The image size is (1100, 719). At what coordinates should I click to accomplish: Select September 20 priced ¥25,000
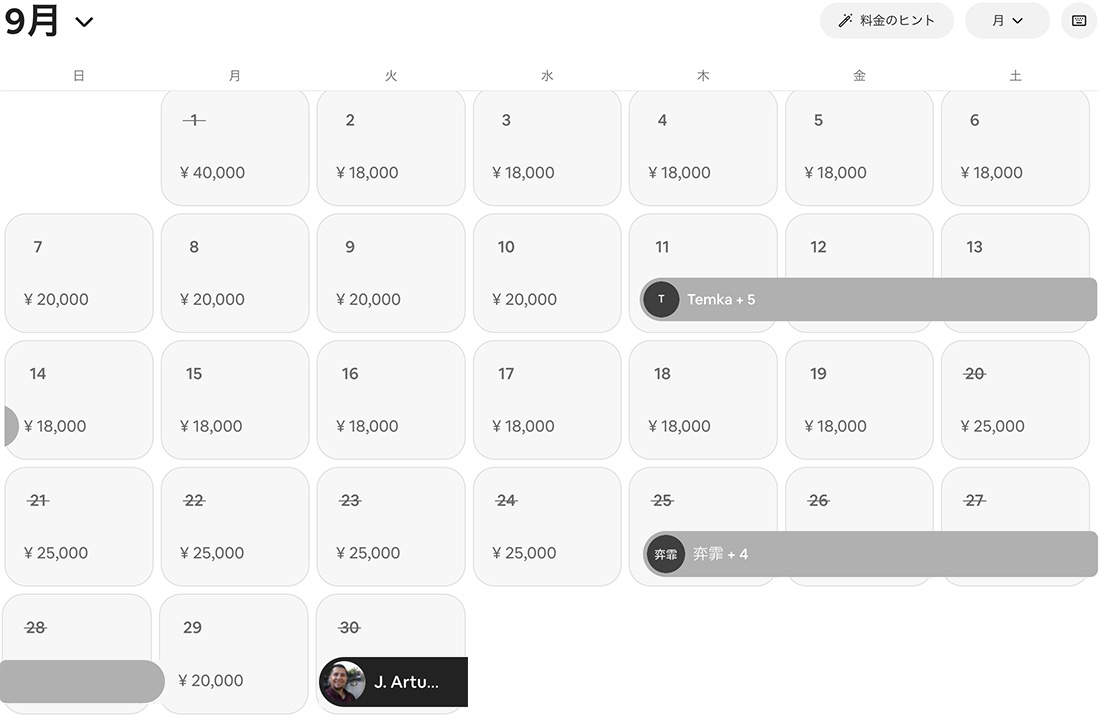coord(1015,400)
